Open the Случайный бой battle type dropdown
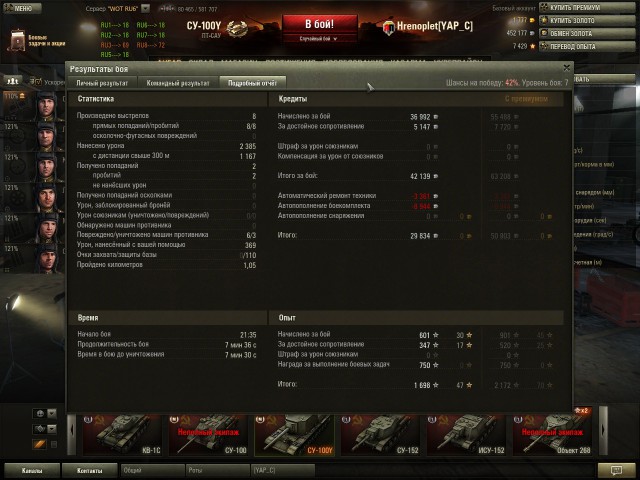The image size is (640, 480). (x=318, y=39)
